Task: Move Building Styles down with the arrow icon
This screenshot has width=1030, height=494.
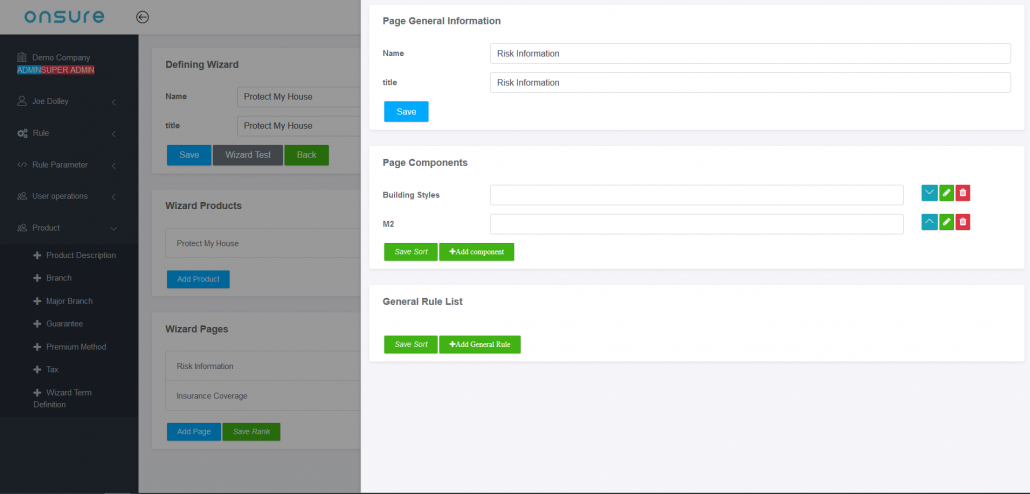Action: (x=929, y=193)
